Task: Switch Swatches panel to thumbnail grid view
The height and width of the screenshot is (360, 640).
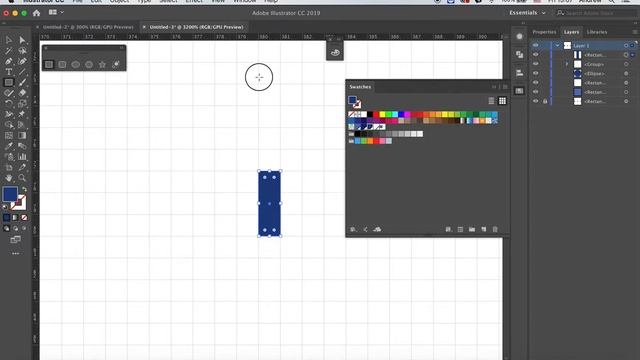Action: (x=502, y=101)
